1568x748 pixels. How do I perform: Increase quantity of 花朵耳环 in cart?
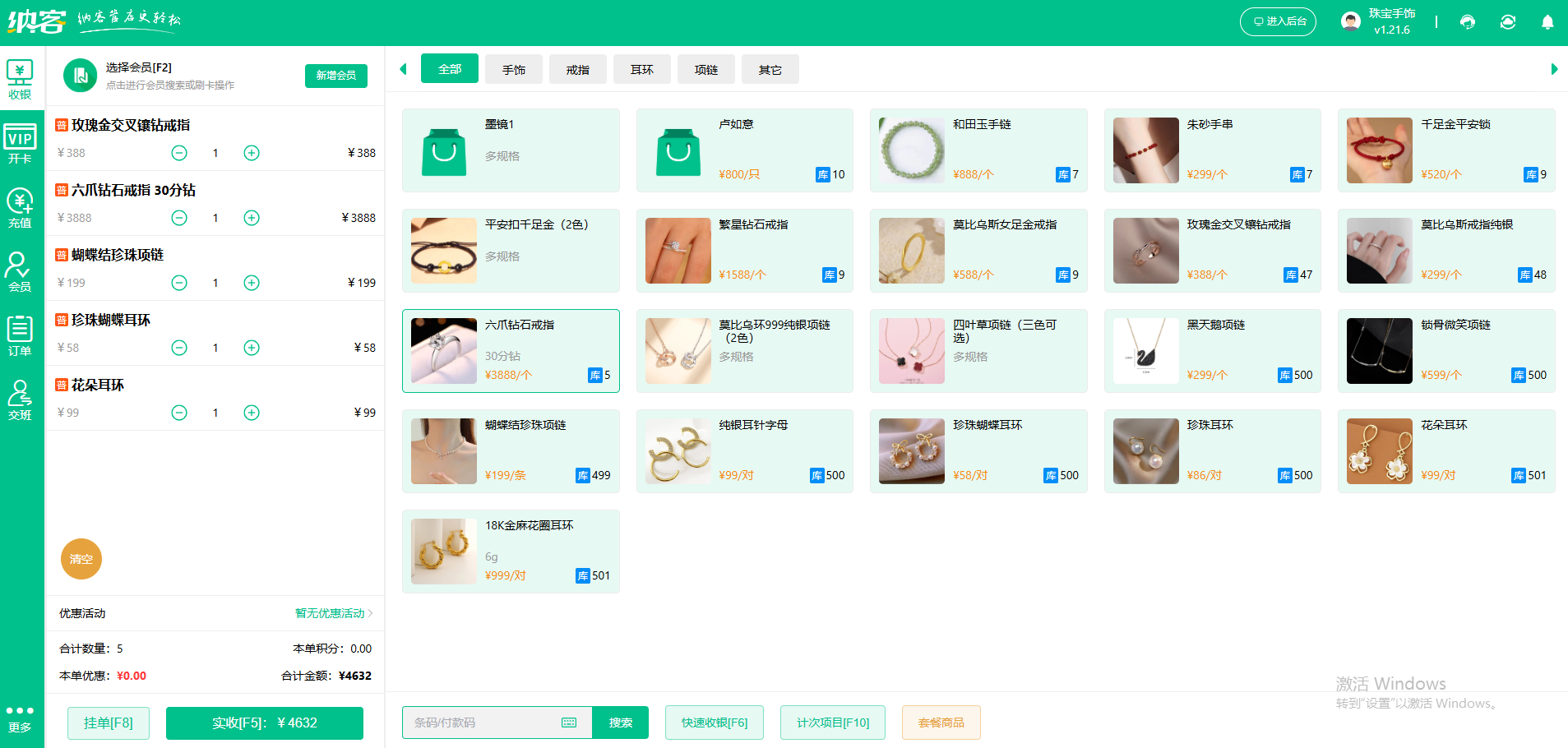pyautogui.click(x=252, y=413)
